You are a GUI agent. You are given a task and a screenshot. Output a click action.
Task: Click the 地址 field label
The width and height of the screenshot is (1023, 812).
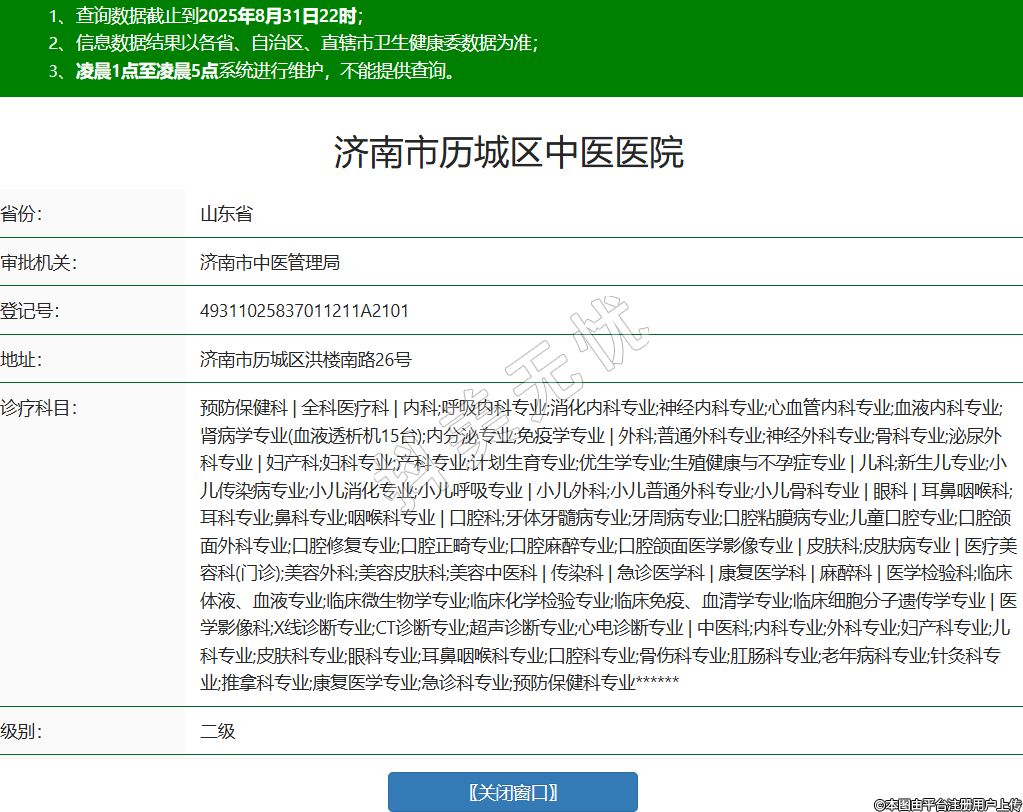point(20,359)
